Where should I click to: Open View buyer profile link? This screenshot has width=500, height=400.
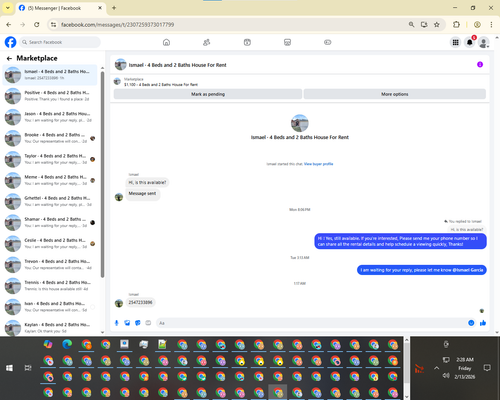(318, 164)
